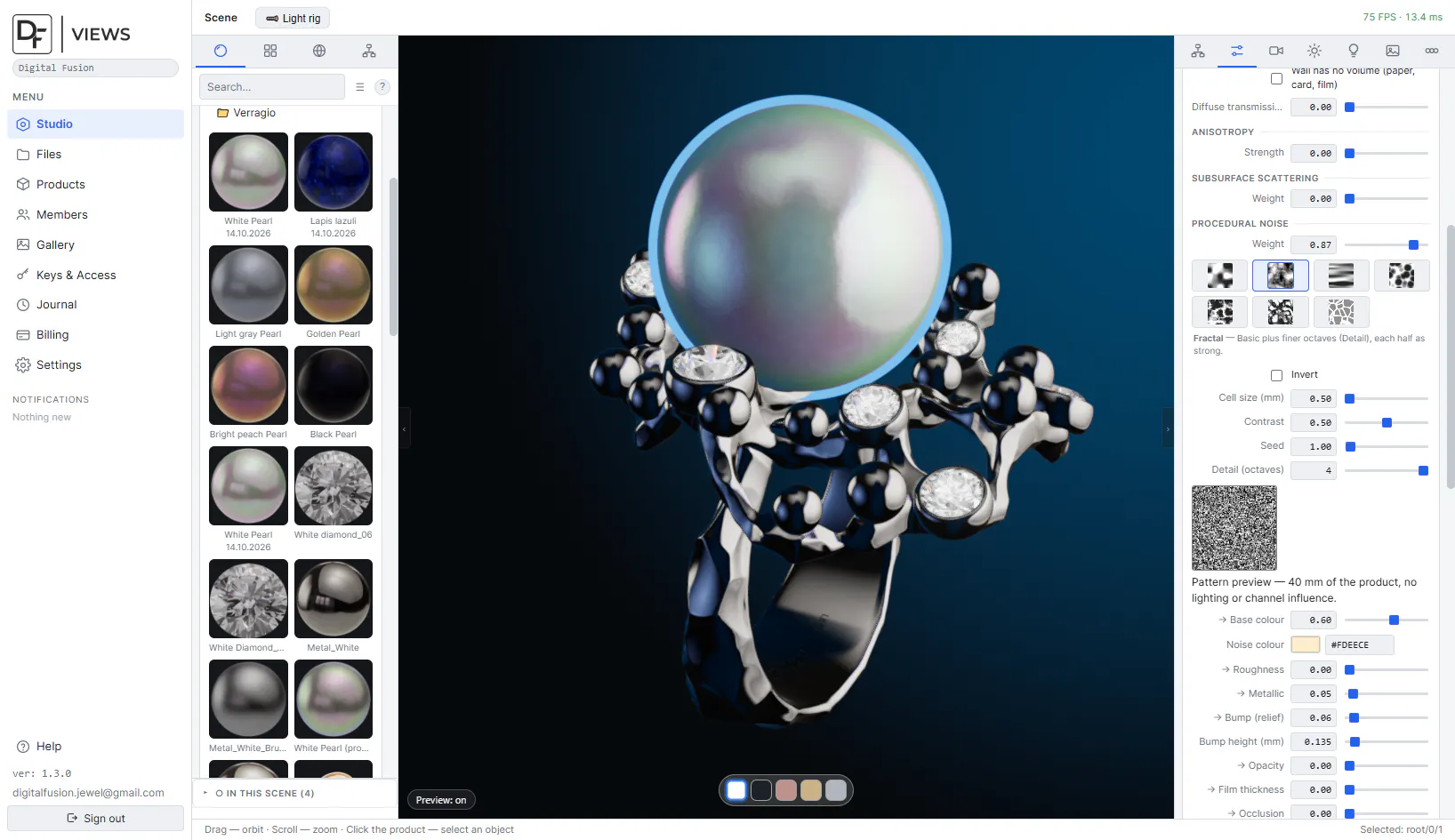Screen dimensions: 1455x840
Task: Open the Studio menu item
Action: 96,124
